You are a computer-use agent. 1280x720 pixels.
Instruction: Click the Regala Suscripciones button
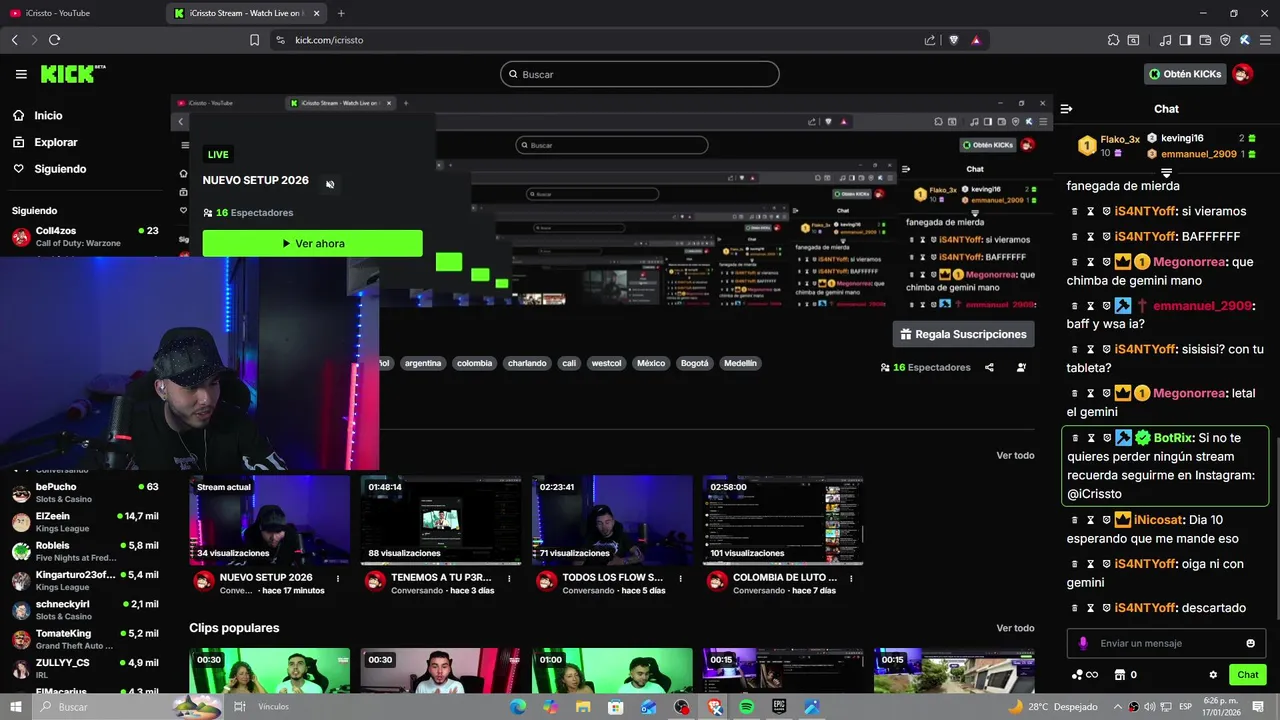pos(964,334)
